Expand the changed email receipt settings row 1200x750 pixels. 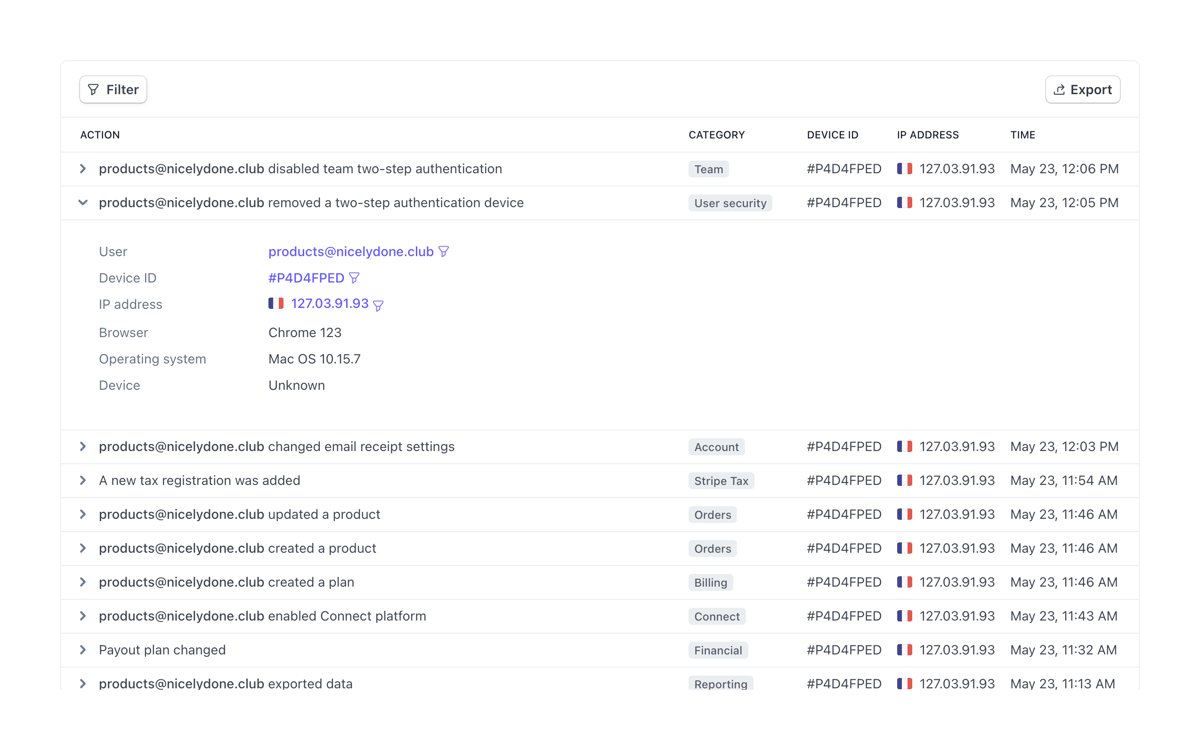(x=82, y=446)
